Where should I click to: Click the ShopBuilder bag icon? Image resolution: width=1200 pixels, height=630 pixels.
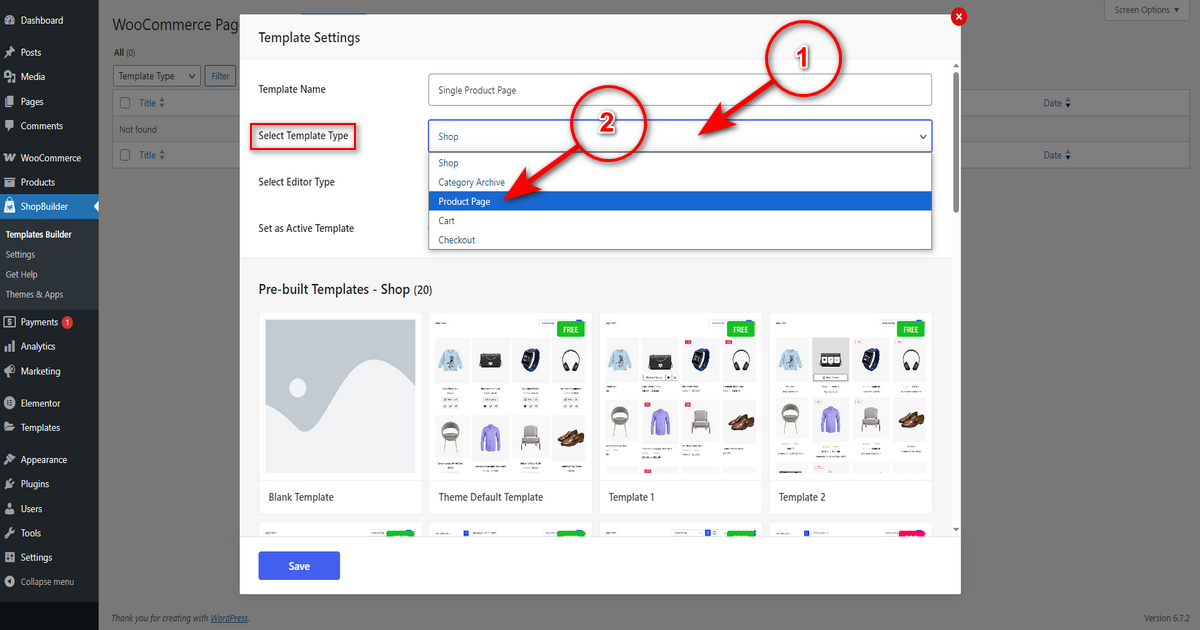pyautogui.click(x=10, y=207)
